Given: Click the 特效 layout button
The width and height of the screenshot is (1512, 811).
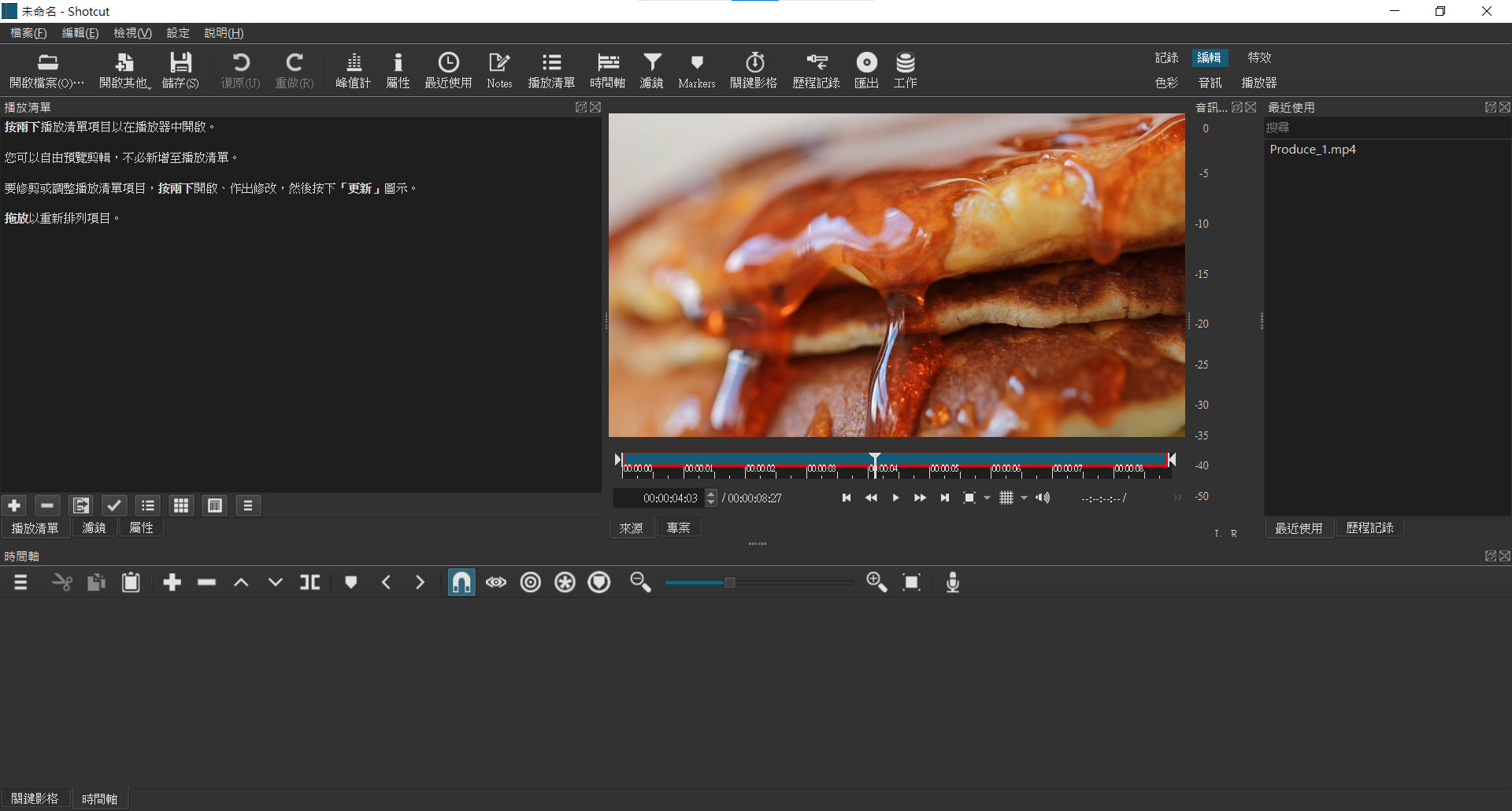Looking at the screenshot, I should pyautogui.click(x=1259, y=57).
